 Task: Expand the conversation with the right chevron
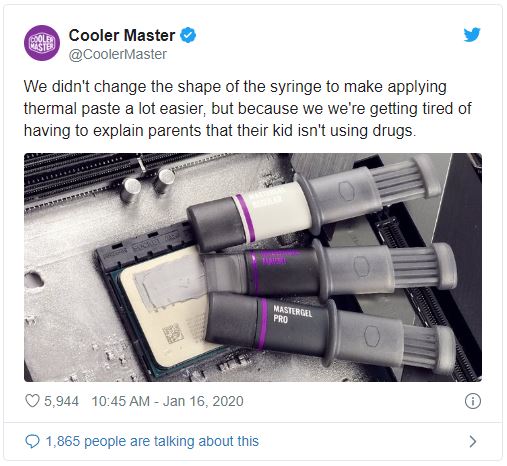pos(473,442)
